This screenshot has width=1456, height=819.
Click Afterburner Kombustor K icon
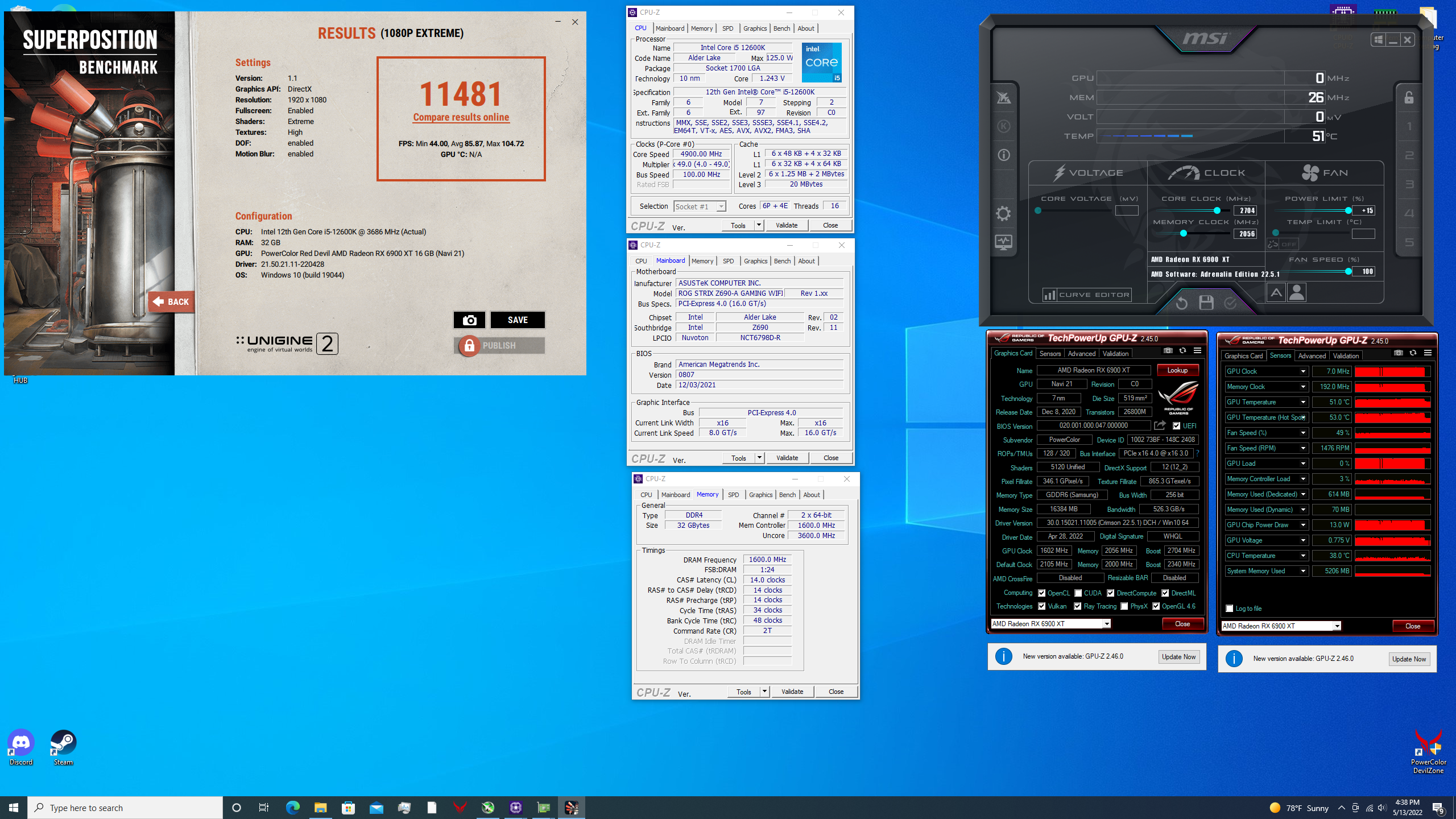[1004, 126]
